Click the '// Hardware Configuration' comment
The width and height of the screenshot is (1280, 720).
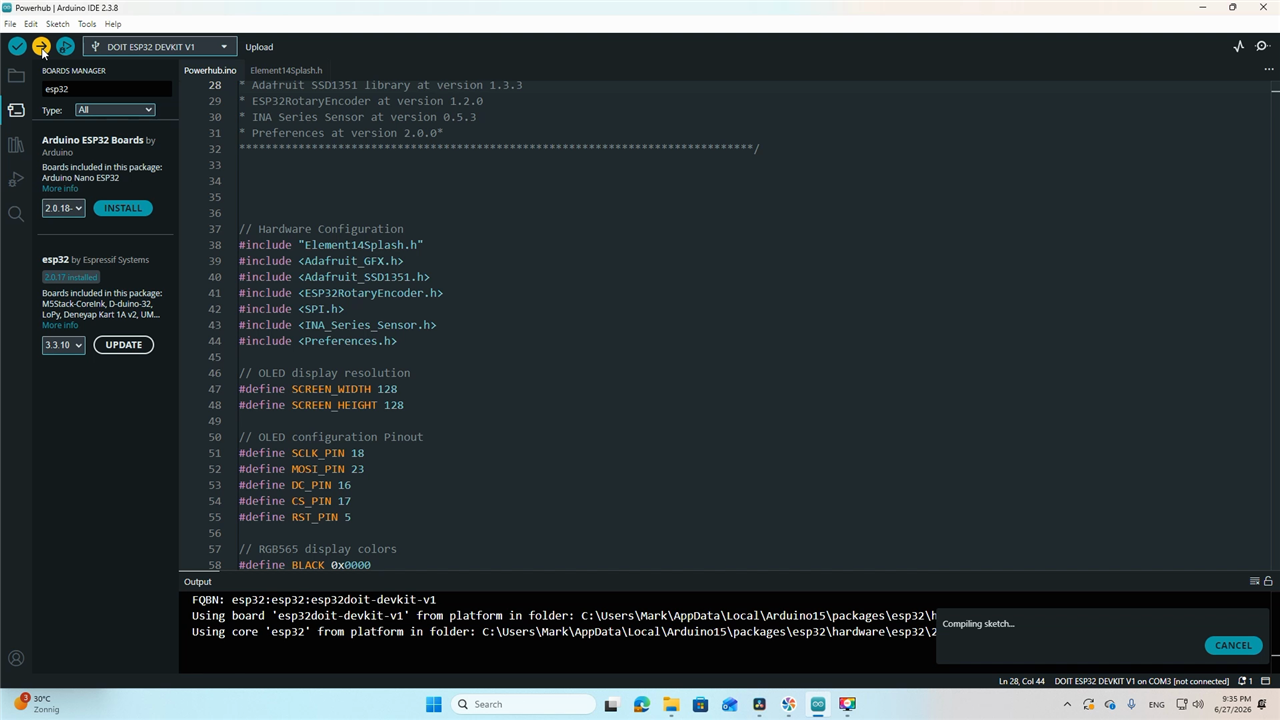(321, 229)
